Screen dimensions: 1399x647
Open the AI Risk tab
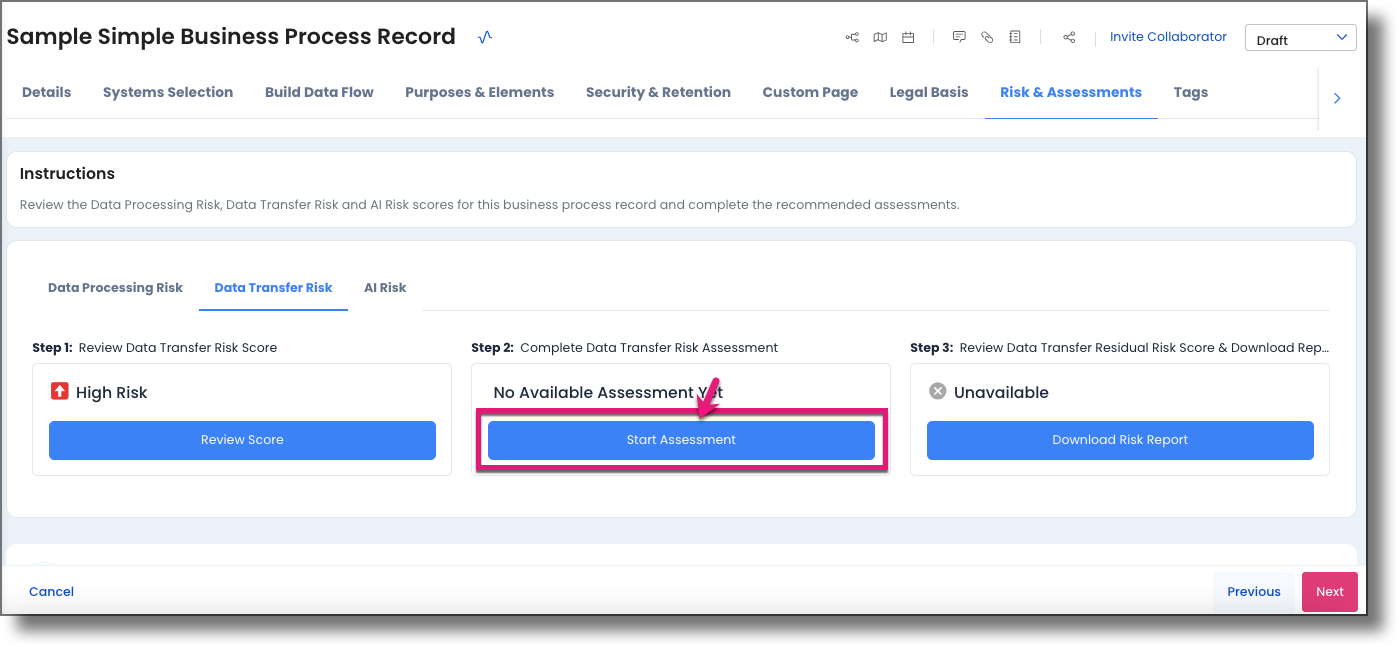point(385,288)
